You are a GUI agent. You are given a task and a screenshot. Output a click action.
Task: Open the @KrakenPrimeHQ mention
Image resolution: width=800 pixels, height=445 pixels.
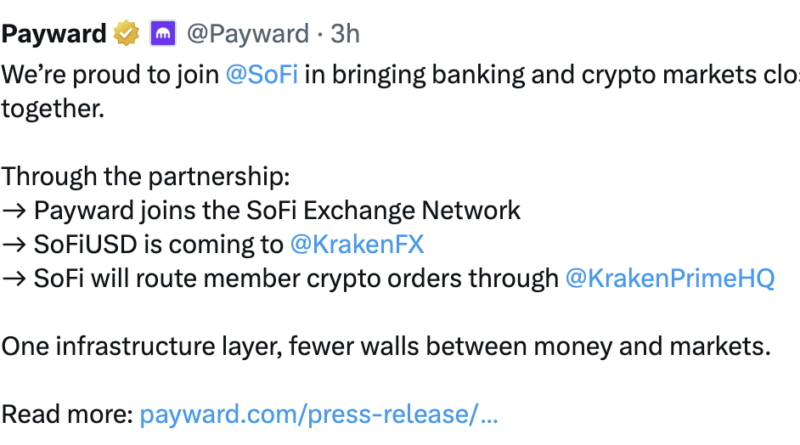tap(670, 279)
